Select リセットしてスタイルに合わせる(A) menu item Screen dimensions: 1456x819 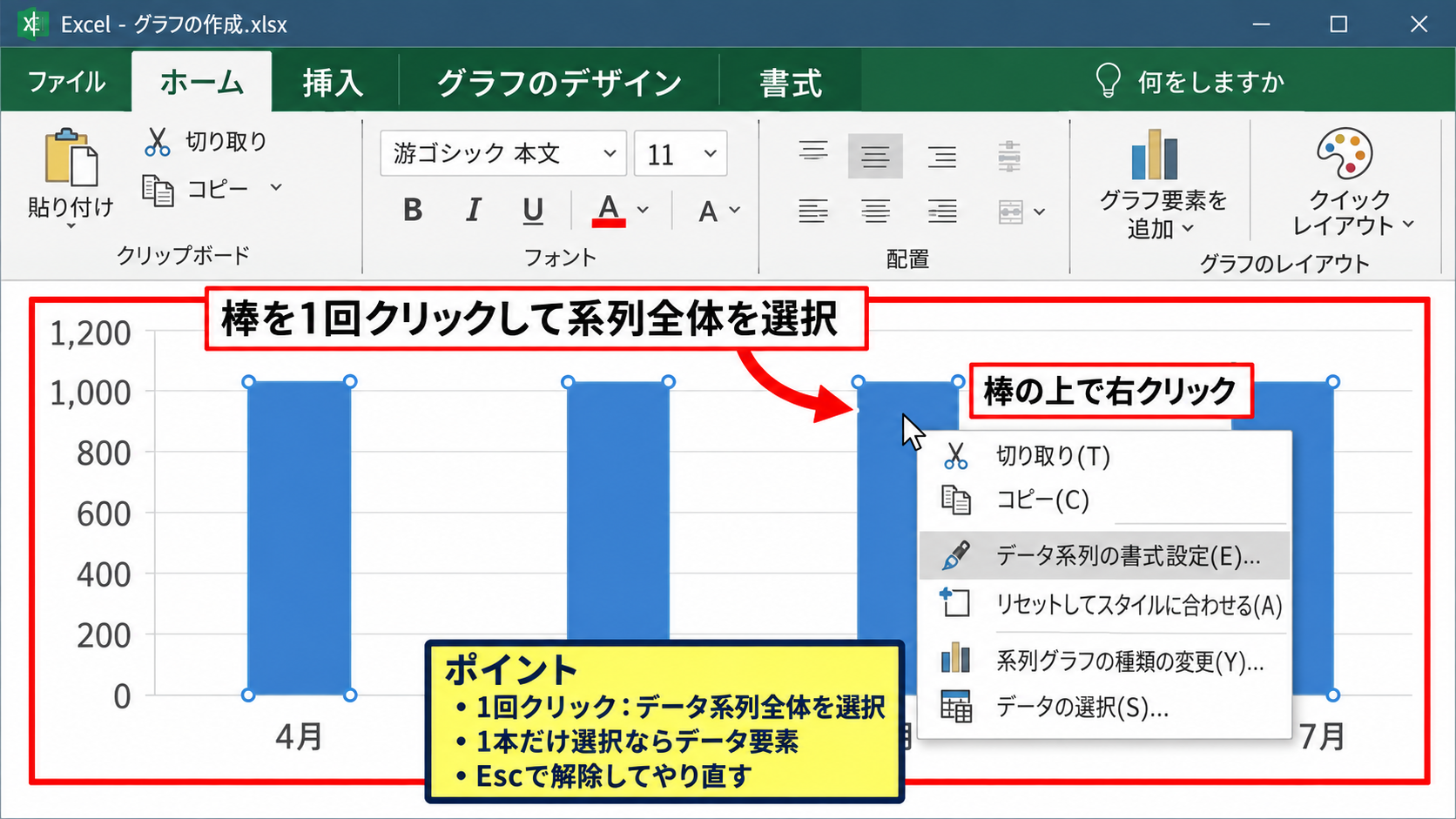point(1104,604)
